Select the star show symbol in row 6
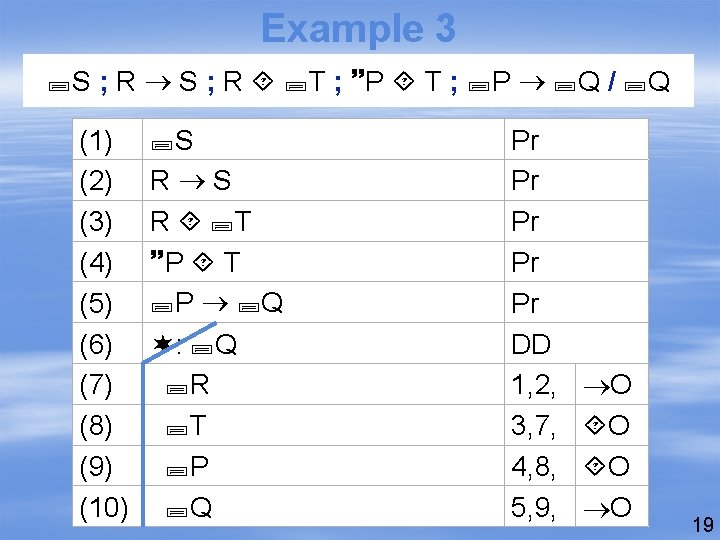The image size is (720, 540). point(162,343)
